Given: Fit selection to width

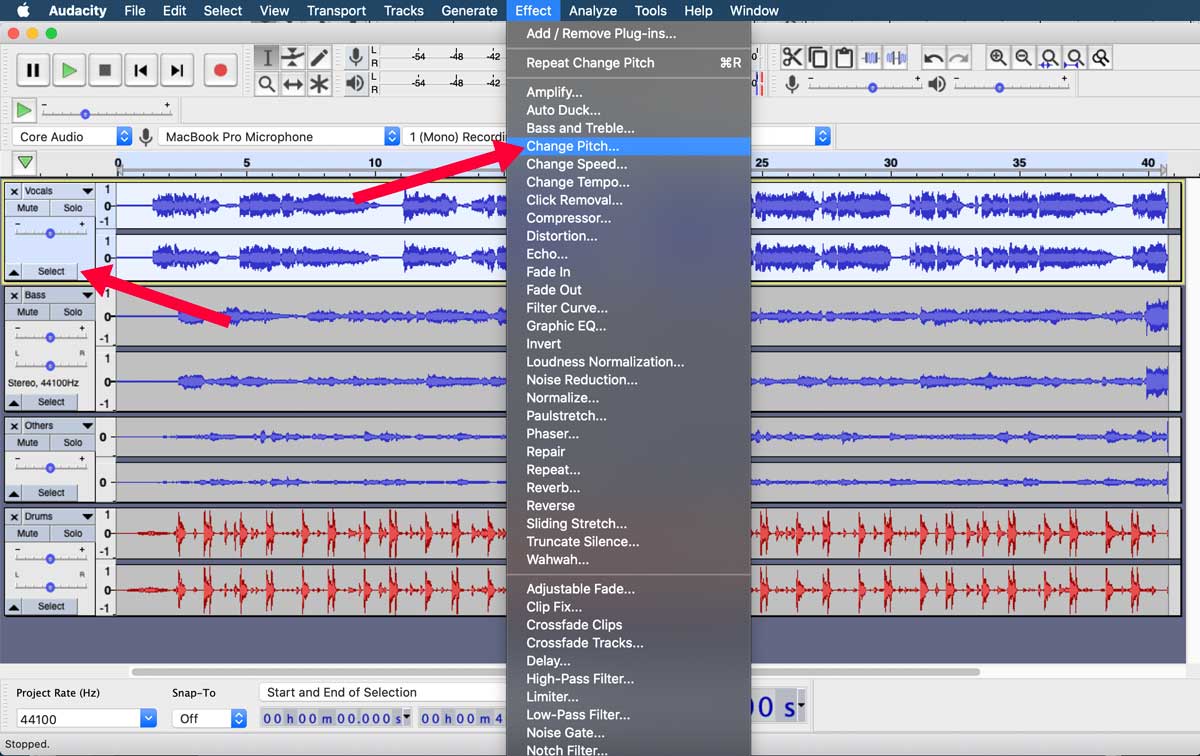Looking at the screenshot, I should point(1049,58).
